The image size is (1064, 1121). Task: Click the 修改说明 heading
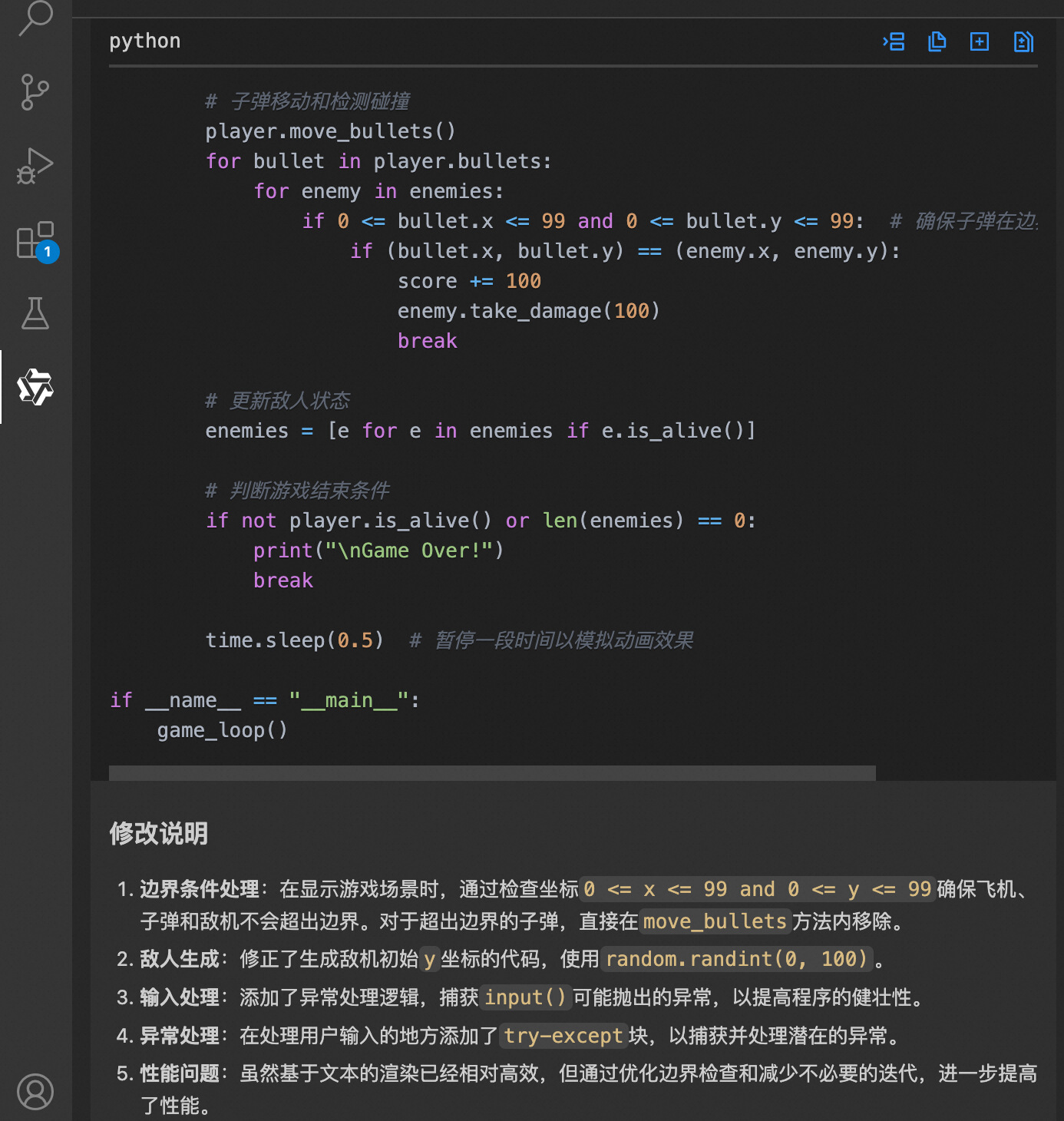coord(159,833)
